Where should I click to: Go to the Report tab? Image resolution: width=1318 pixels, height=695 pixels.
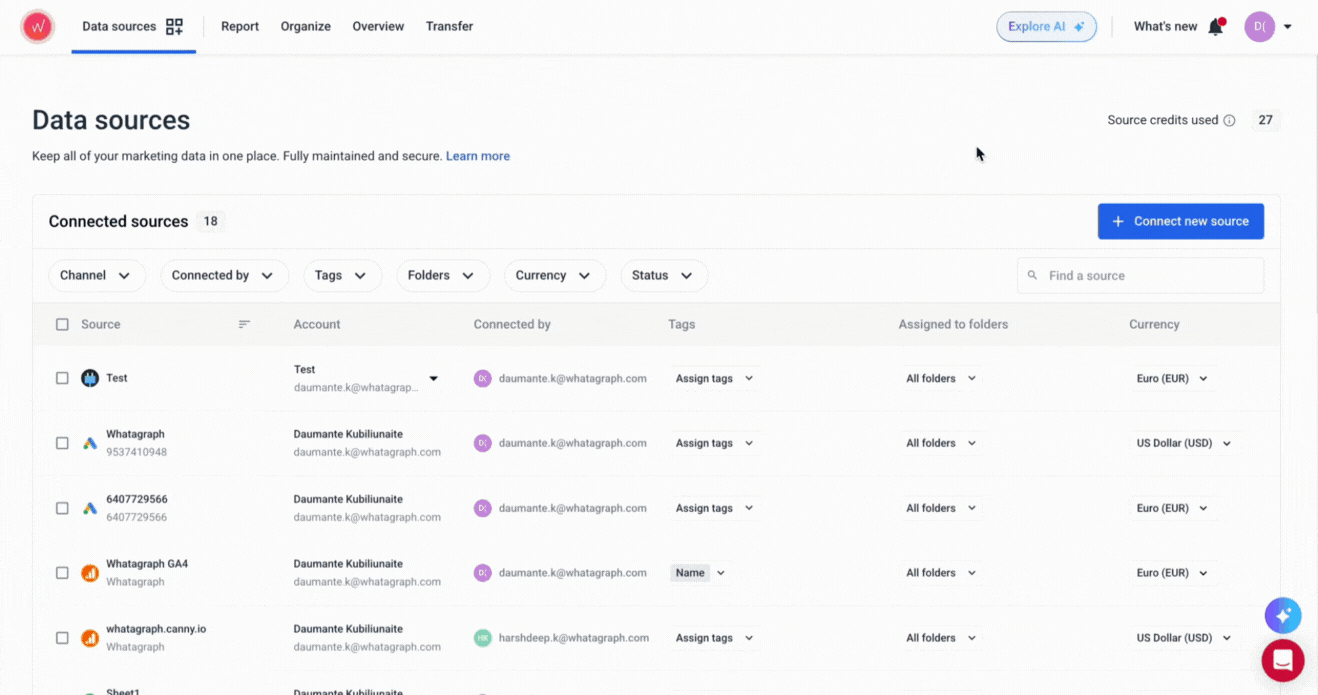(x=240, y=27)
